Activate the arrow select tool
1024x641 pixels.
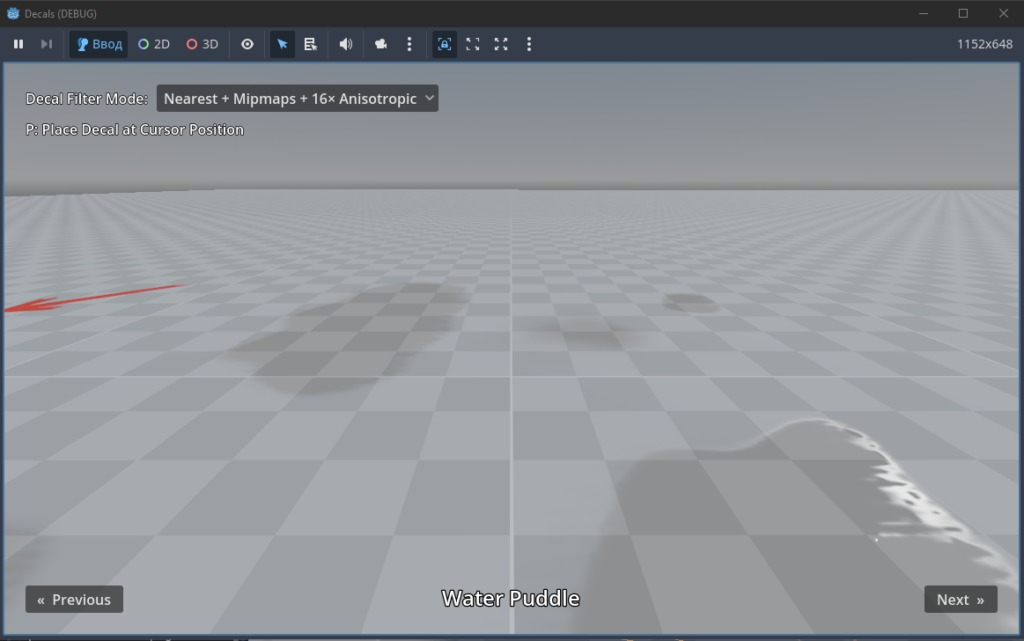[282, 44]
